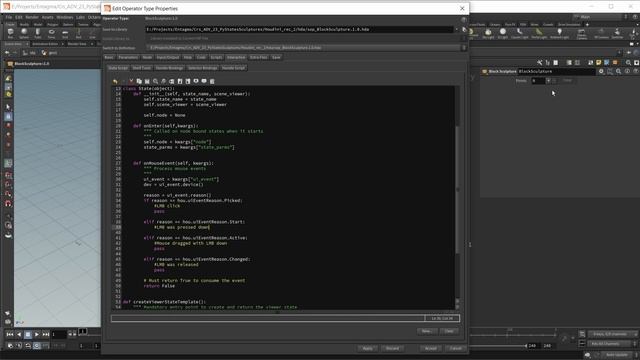The width and height of the screenshot is (640, 360).
Task: Click the magnifier search icon in script toolbar
Action: [x=156, y=81]
